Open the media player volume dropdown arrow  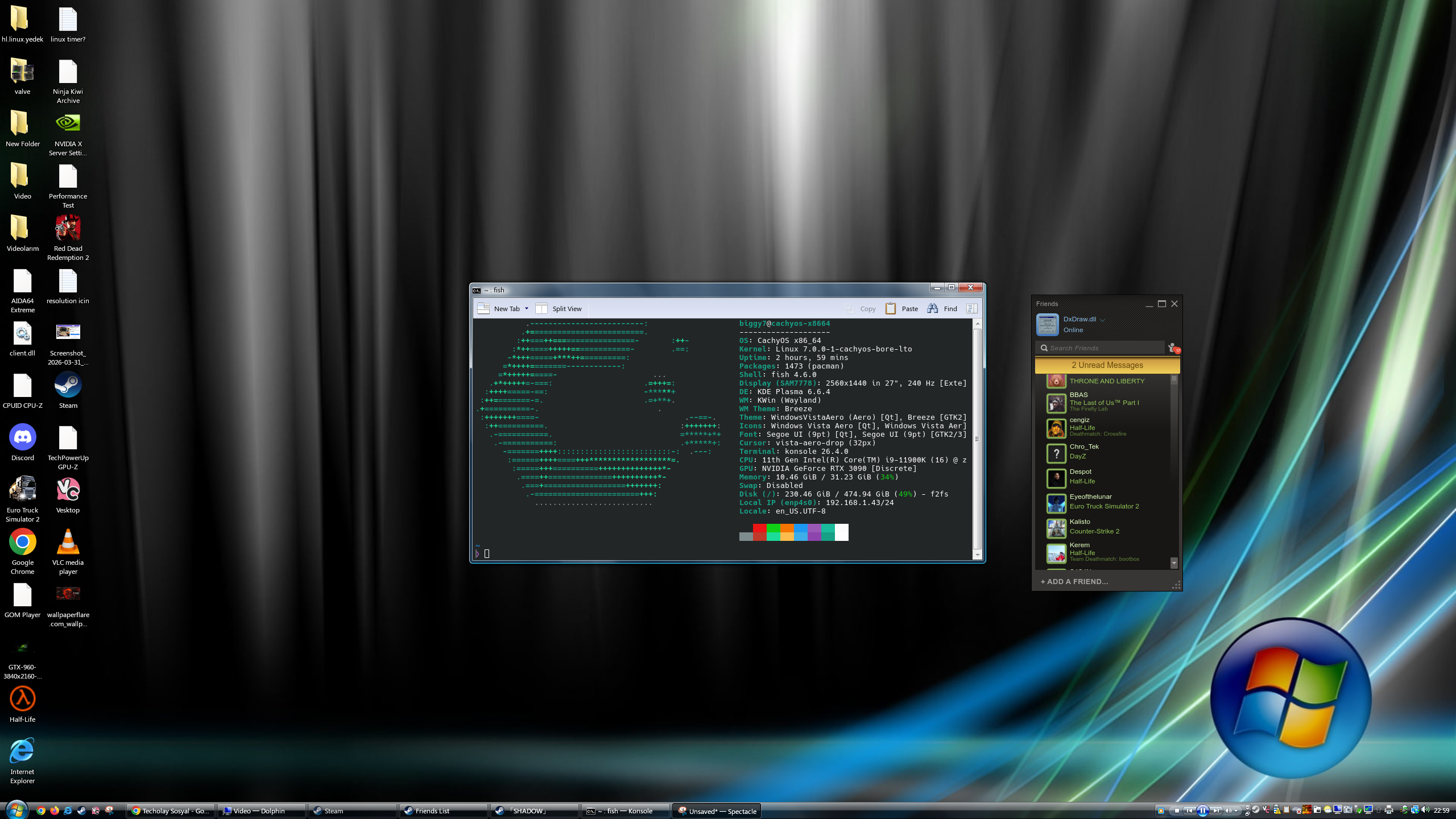tap(1236, 810)
